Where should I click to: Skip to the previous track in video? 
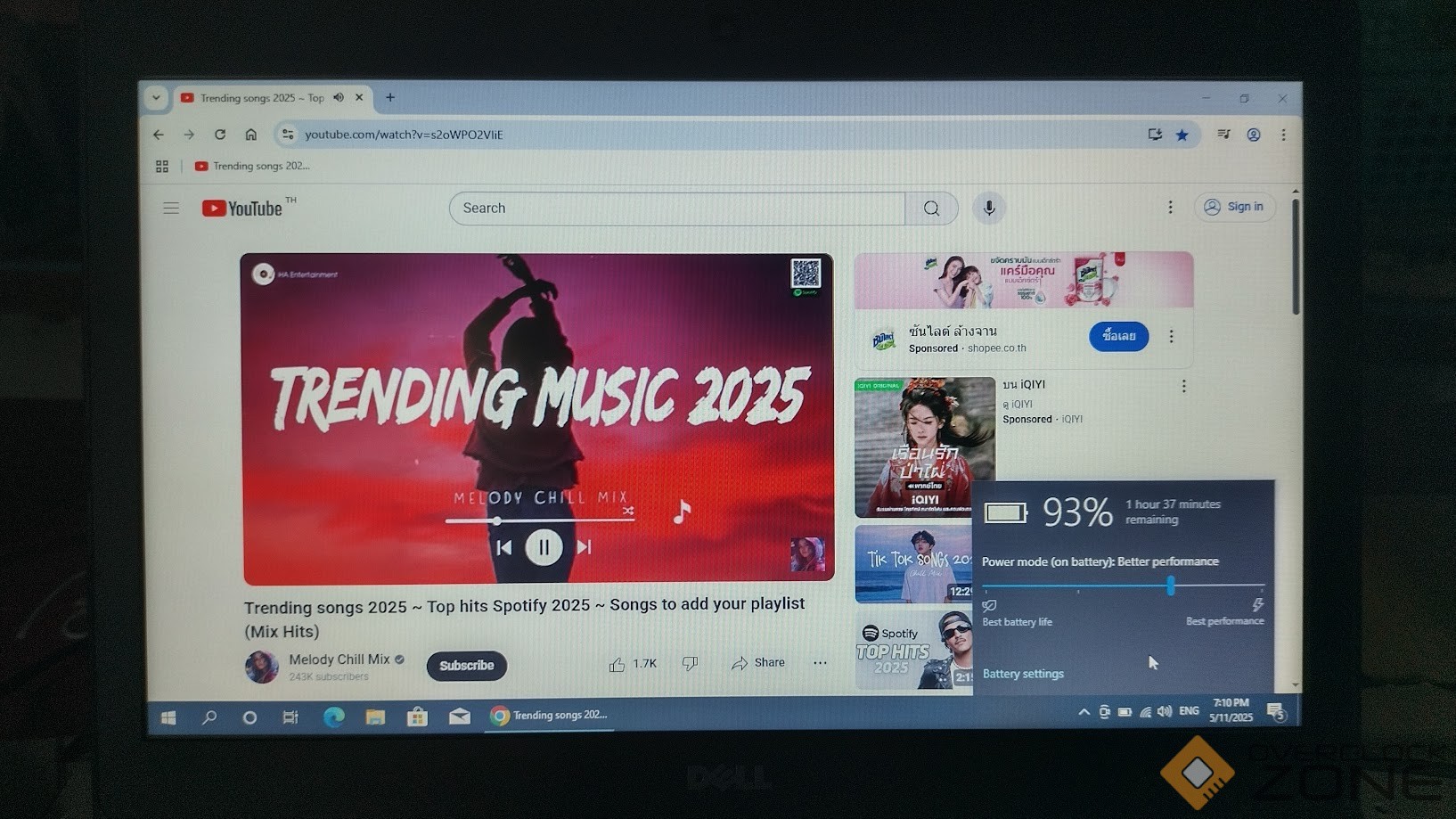pyautogui.click(x=503, y=547)
